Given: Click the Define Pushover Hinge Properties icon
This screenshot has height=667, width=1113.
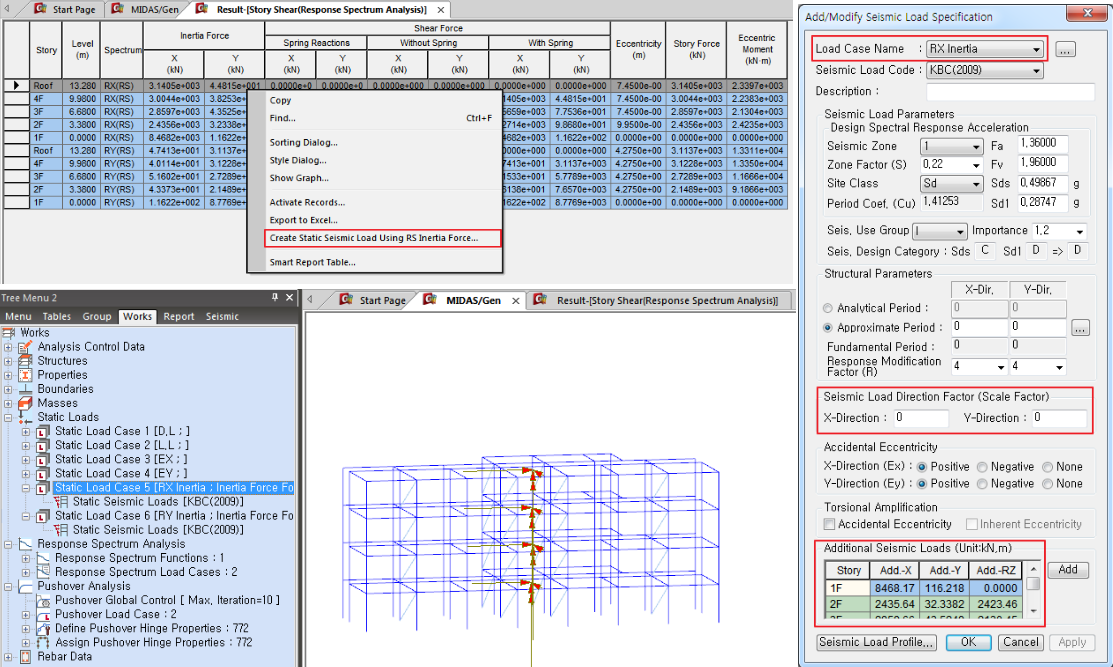Looking at the screenshot, I should pos(43,629).
